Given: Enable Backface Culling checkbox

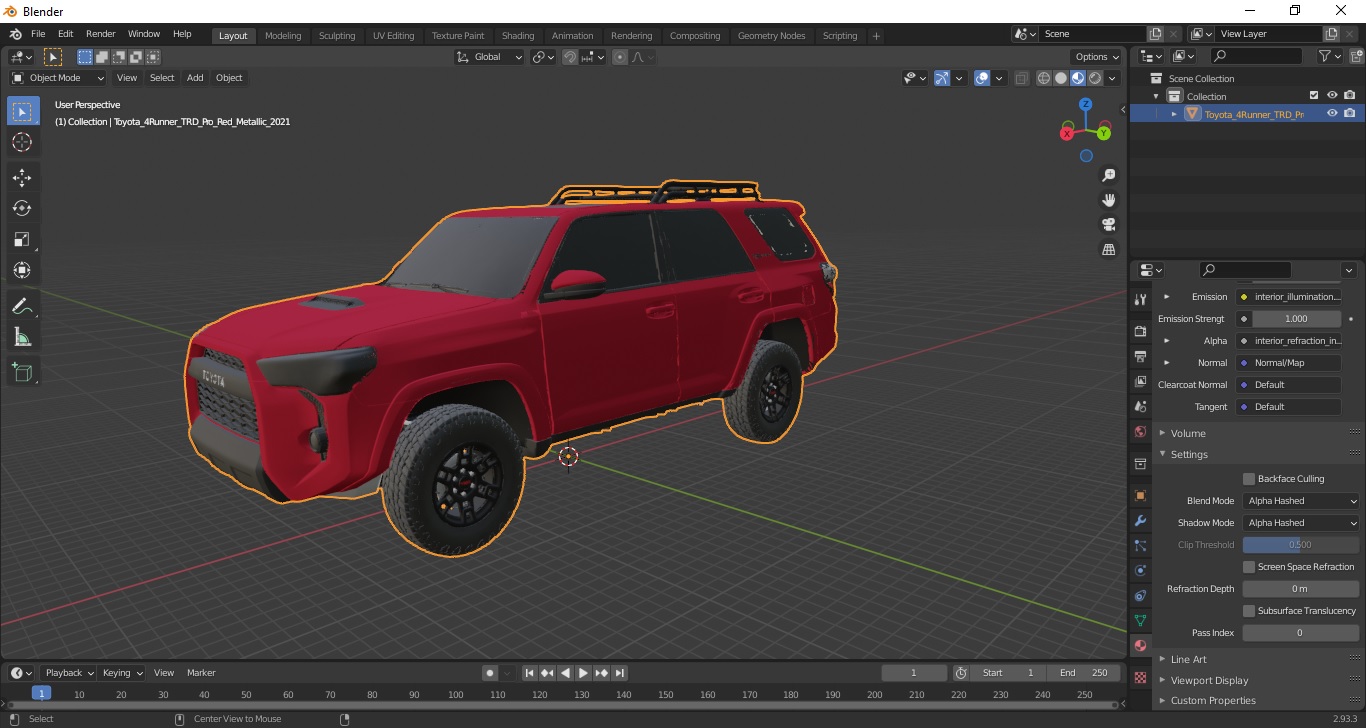Looking at the screenshot, I should pyautogui.click(x=1249, y=479).
